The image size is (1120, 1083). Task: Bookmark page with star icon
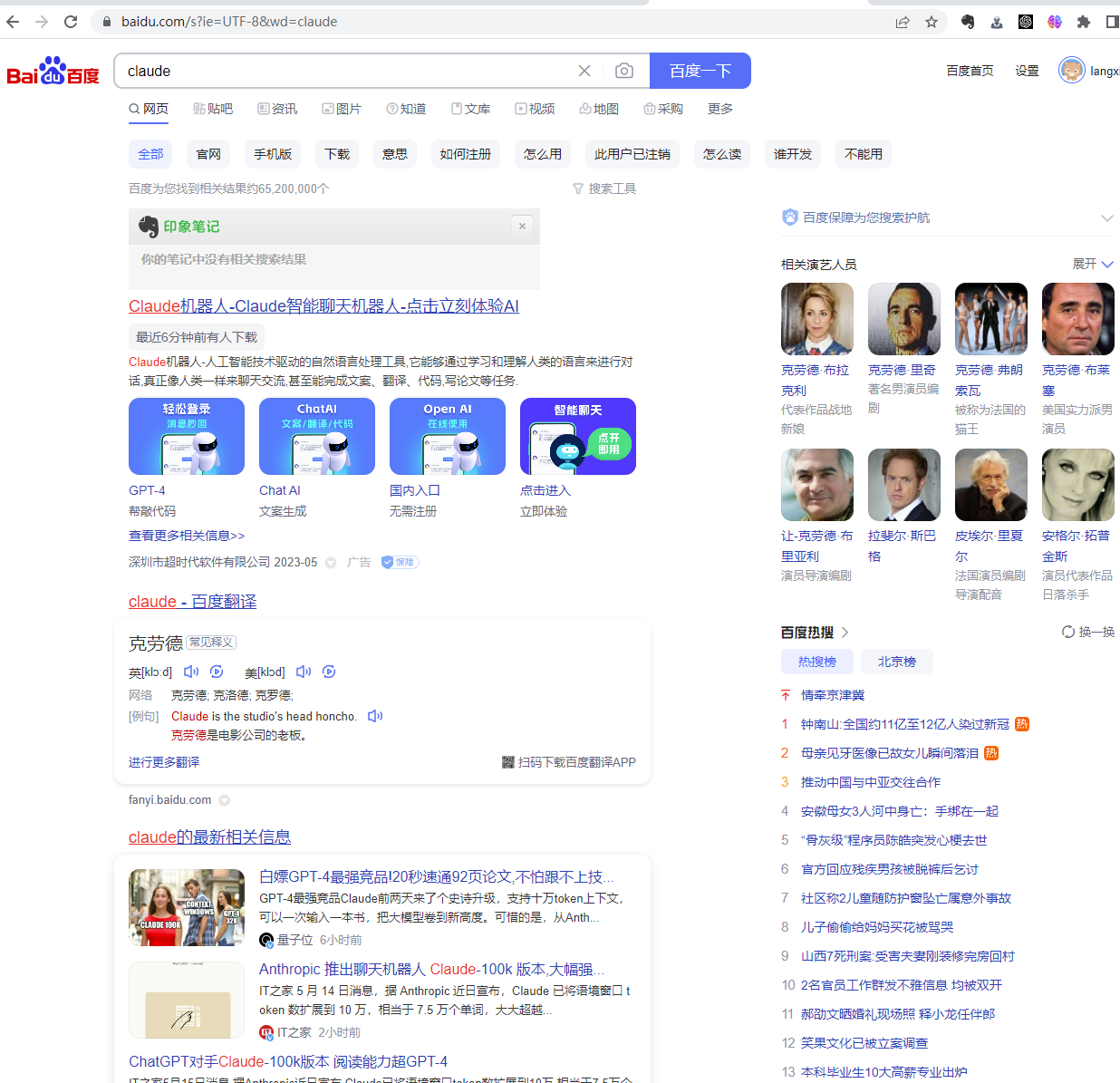932,22
